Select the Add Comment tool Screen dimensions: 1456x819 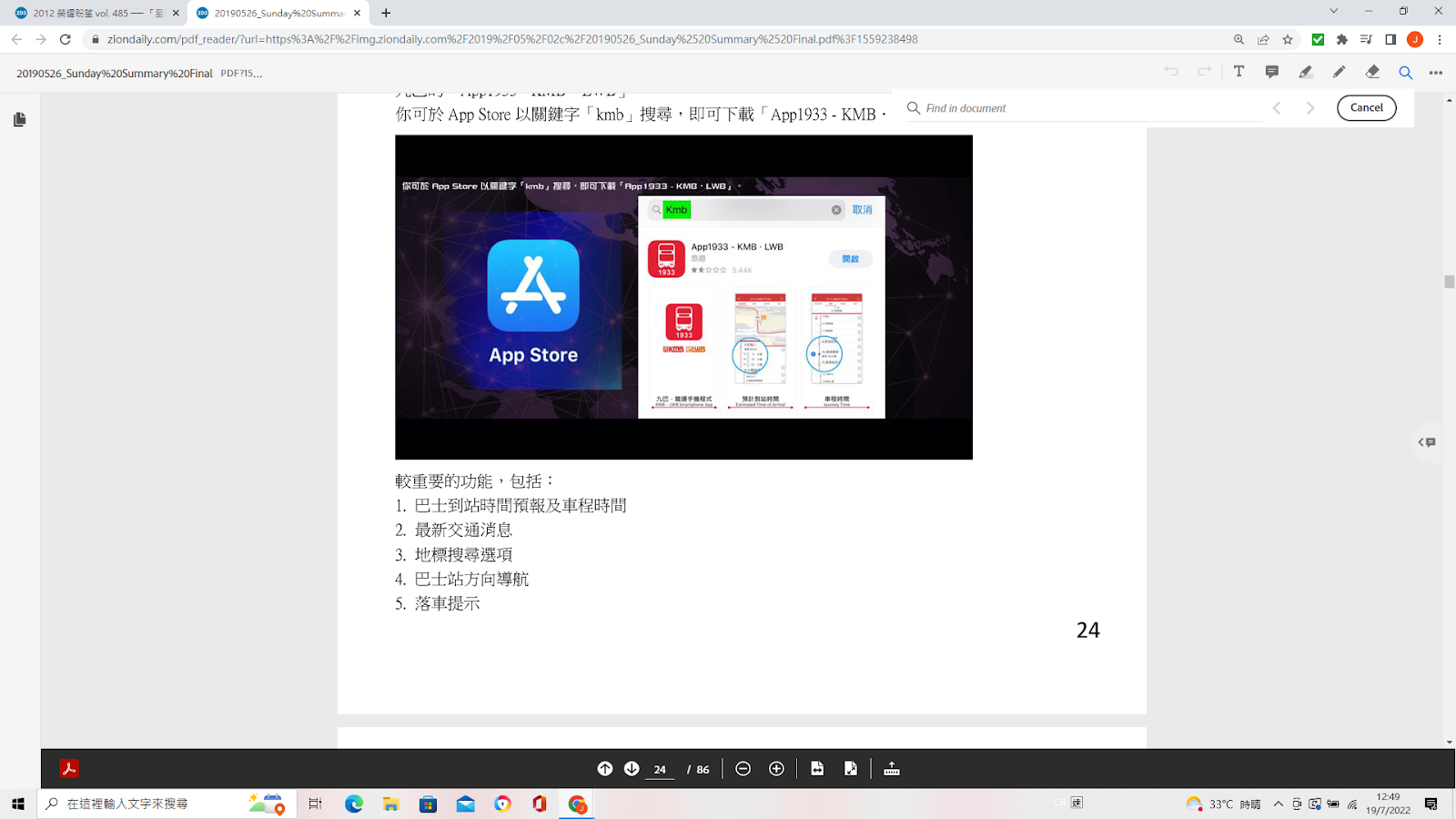[1272, 72]
